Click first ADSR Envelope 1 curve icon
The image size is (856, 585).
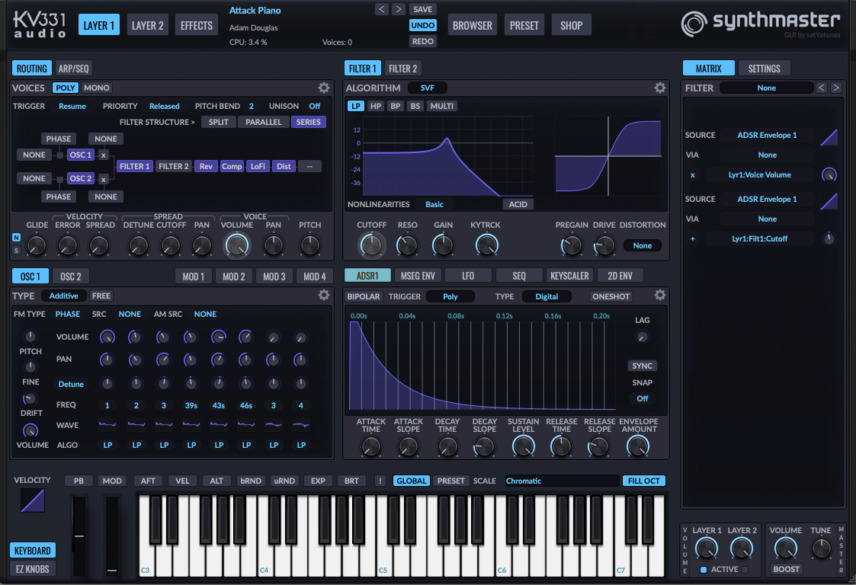pos(829,138)
